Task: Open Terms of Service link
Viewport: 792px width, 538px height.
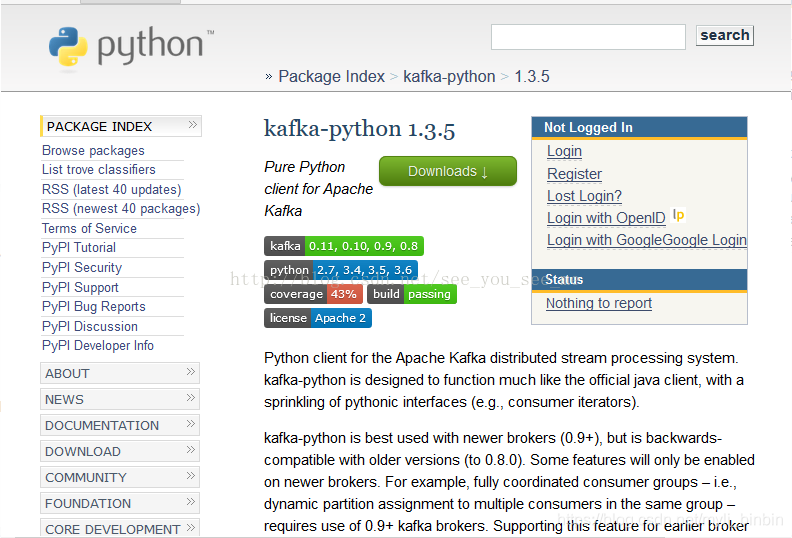Action: coord(89,228)
